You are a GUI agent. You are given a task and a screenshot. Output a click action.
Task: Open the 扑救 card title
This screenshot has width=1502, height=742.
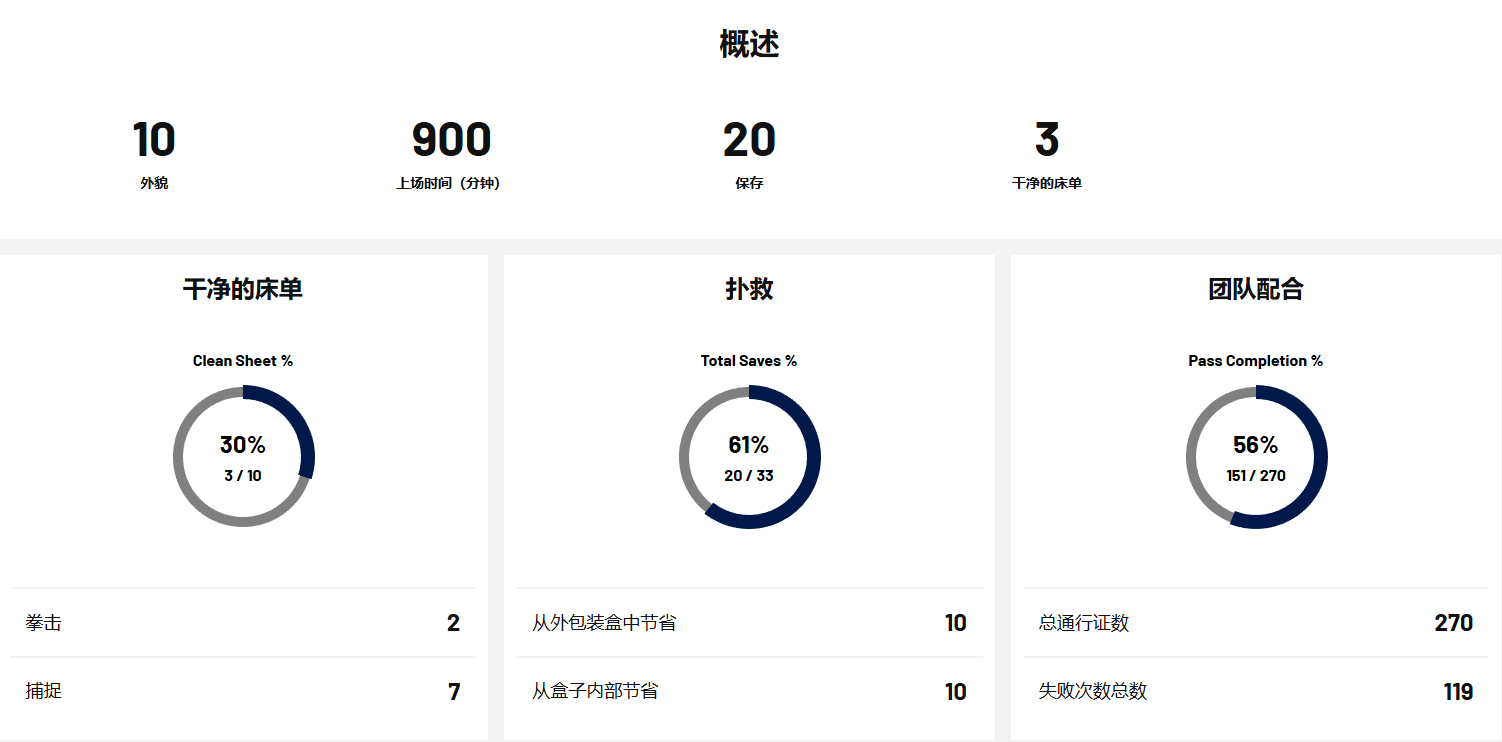(749, 290)
